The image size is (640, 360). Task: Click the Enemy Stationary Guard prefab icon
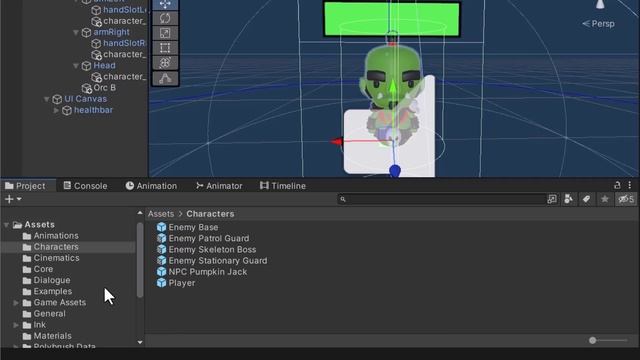tap(161, 260)
